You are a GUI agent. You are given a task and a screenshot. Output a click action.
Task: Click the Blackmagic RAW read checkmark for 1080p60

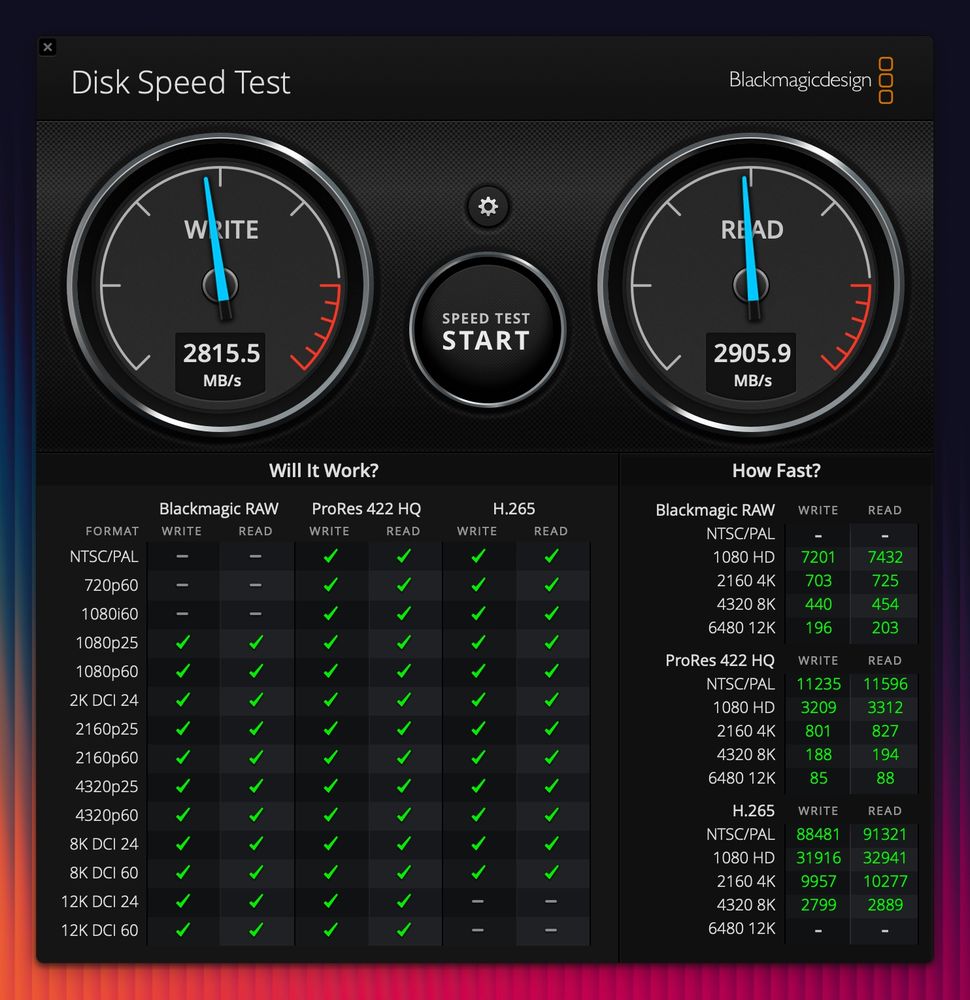[256, 671]
